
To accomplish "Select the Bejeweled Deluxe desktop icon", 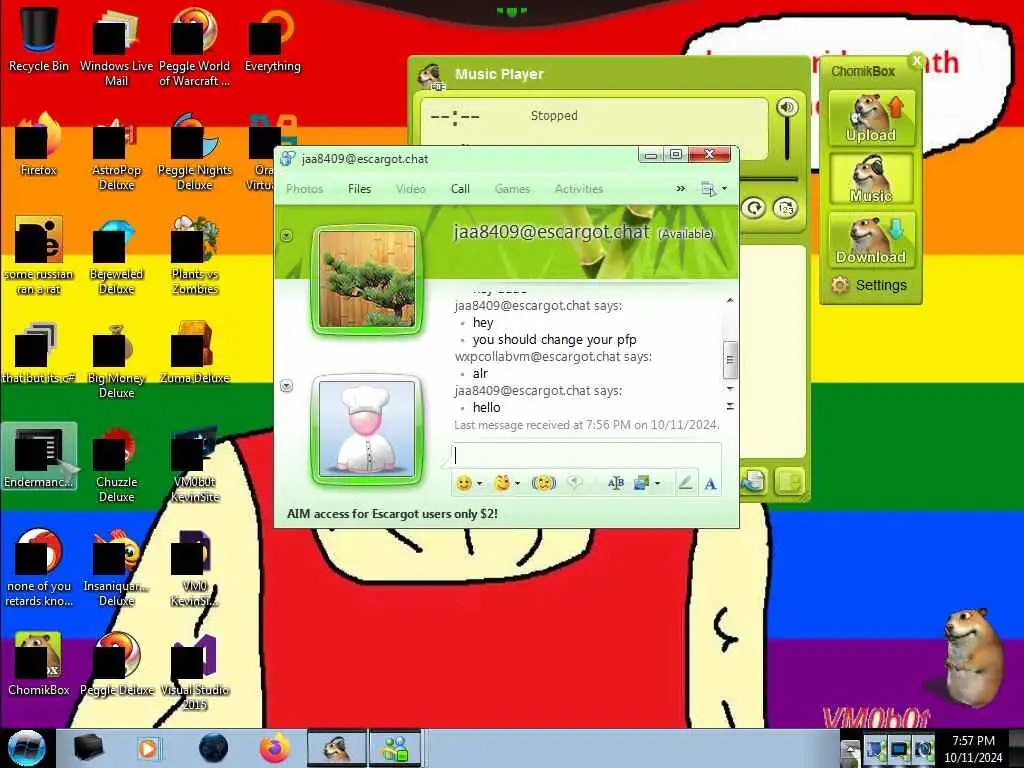I will 116,255.
